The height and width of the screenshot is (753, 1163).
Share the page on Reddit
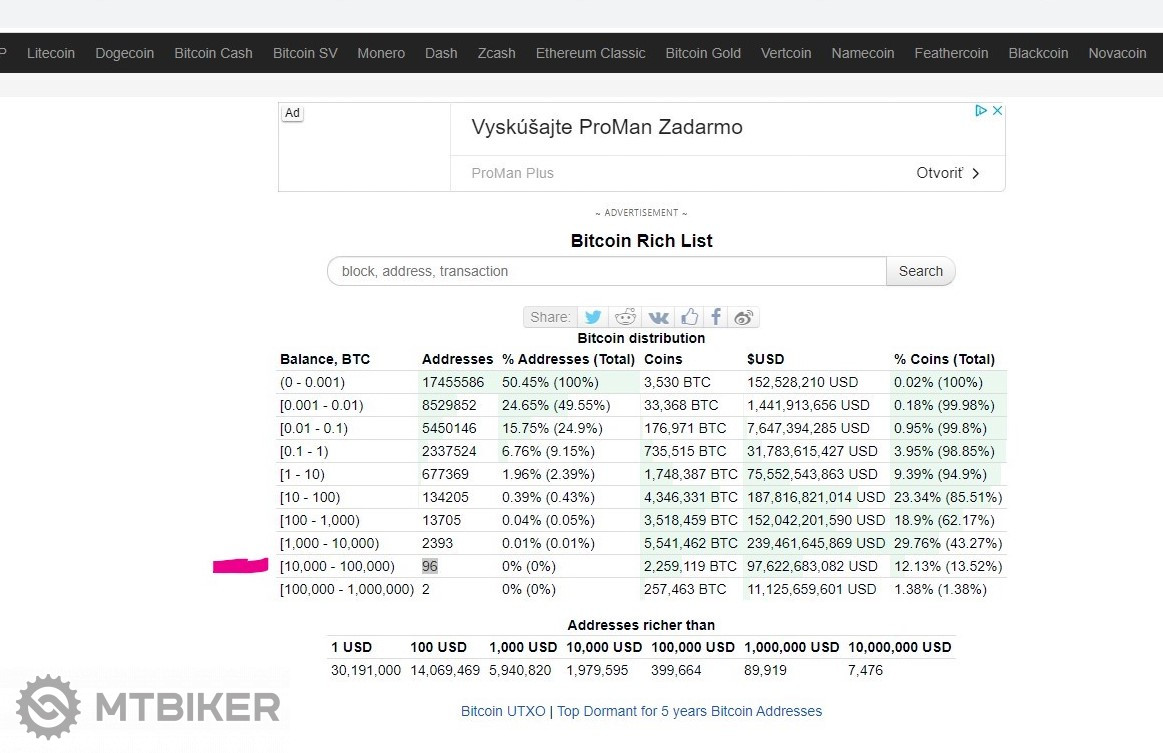tap(626, 317)
